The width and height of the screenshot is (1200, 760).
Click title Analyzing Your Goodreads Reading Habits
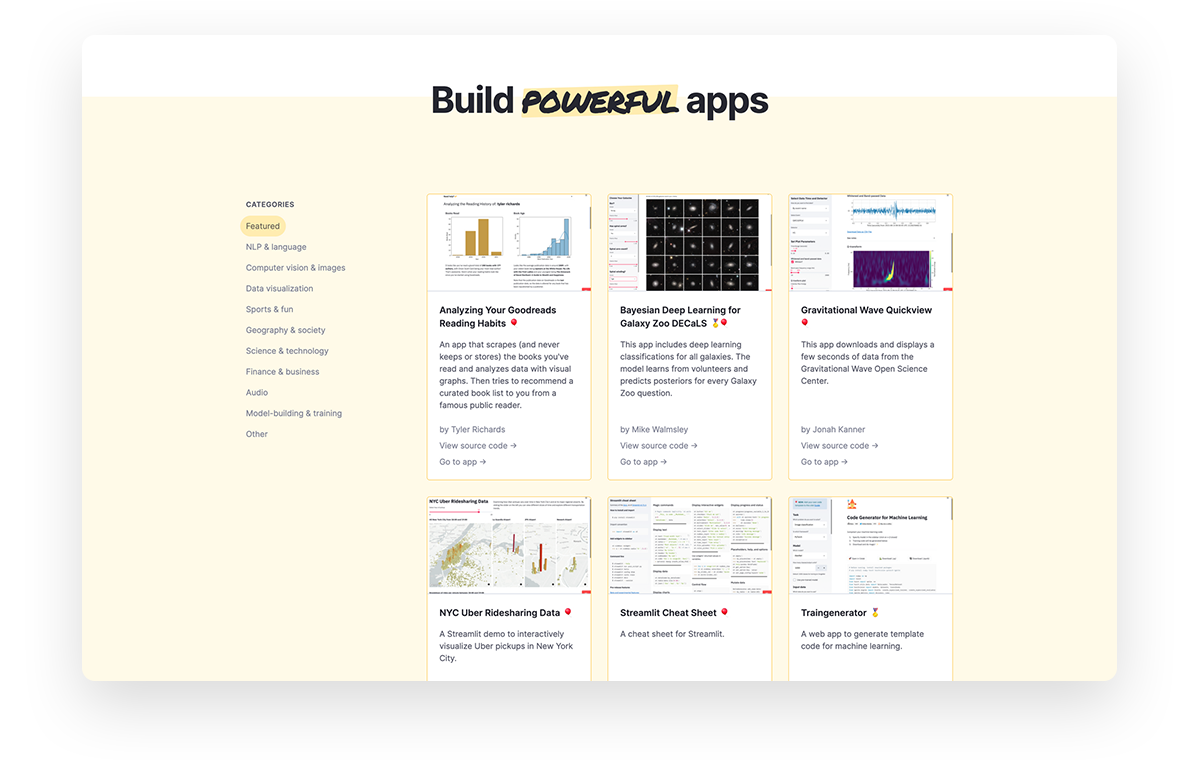click(498, 317)
